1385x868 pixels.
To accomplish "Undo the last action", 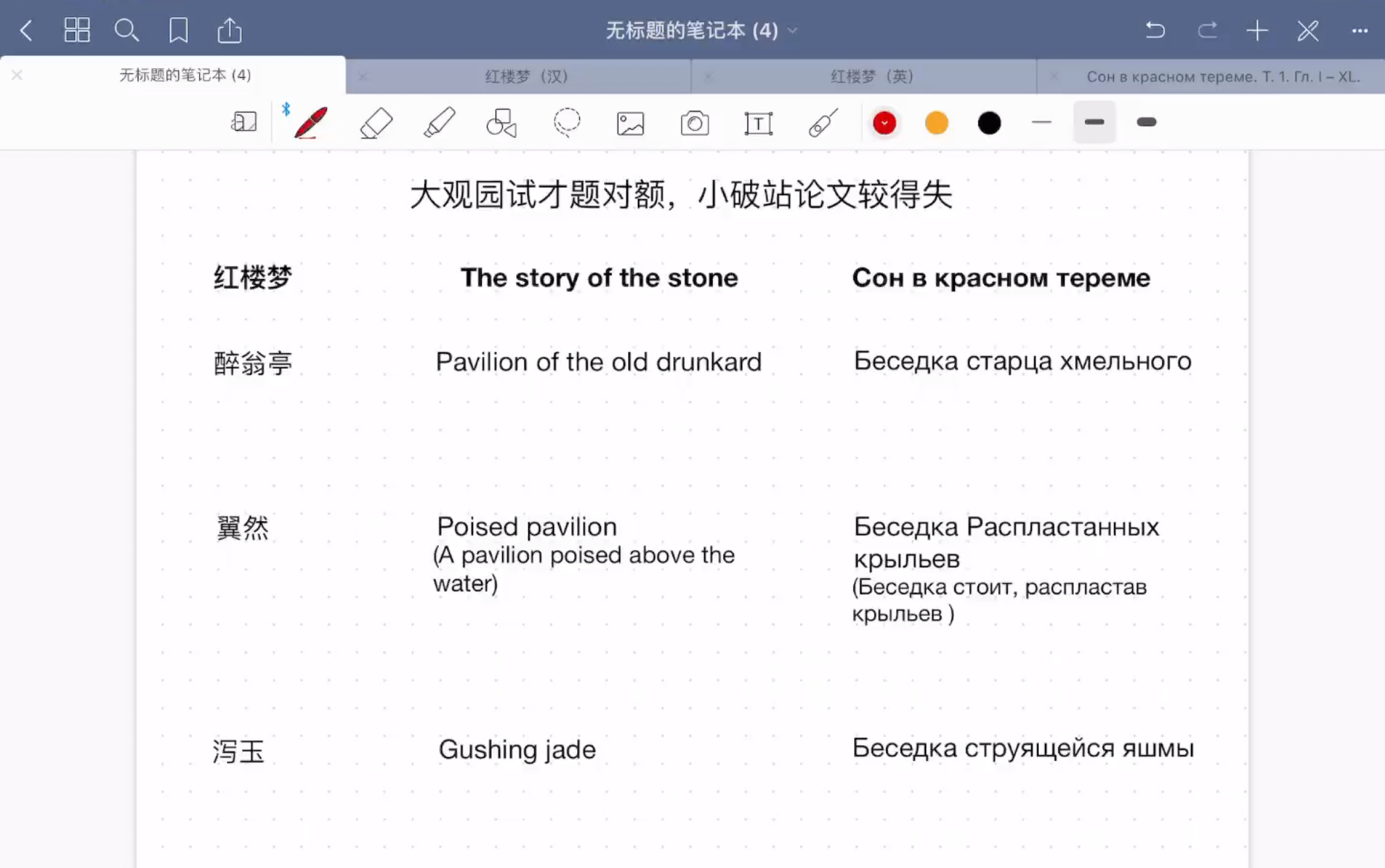I will click(1155, 30).
